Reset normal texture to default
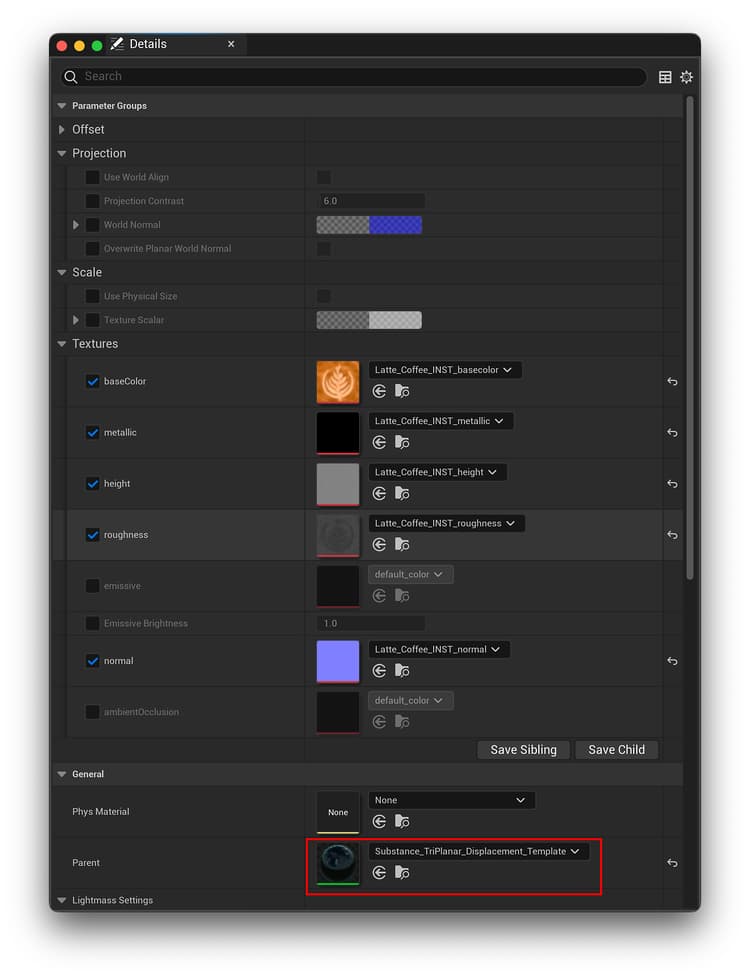Viewport: 750px width, 977px height. (x=672, y=660)
